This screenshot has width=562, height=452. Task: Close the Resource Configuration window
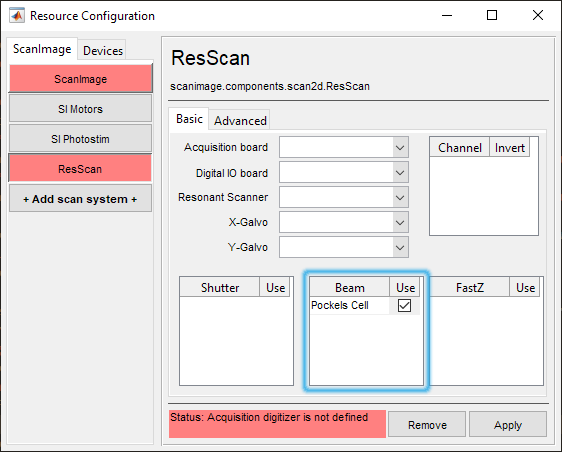coord(538,15)
